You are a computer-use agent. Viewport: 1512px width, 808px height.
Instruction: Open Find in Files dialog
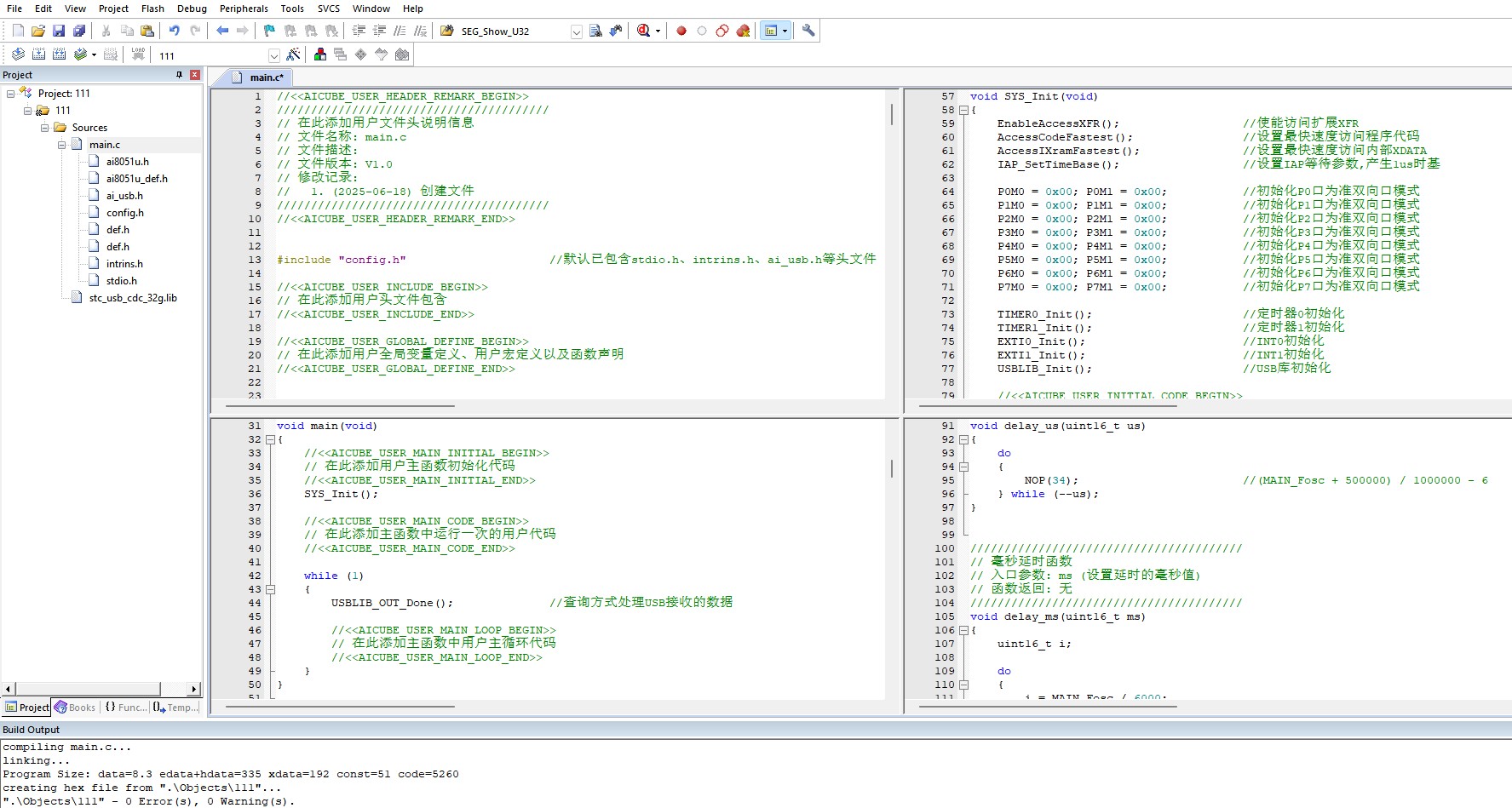[447, 31]
